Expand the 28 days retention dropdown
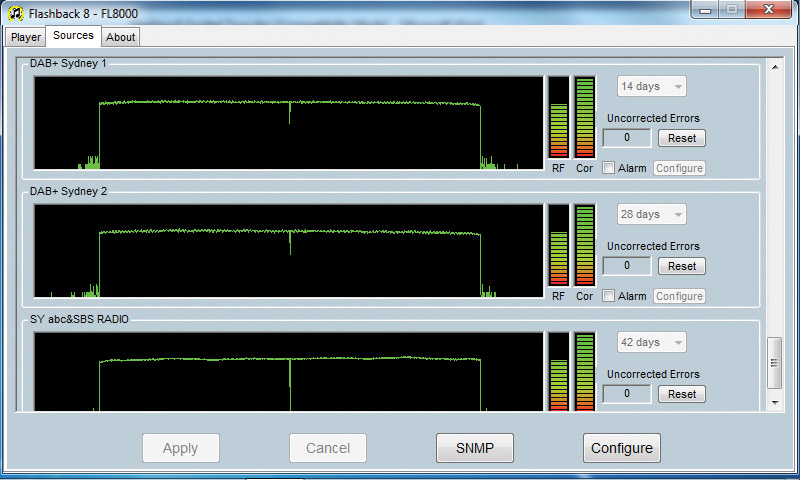 (651, 215)
